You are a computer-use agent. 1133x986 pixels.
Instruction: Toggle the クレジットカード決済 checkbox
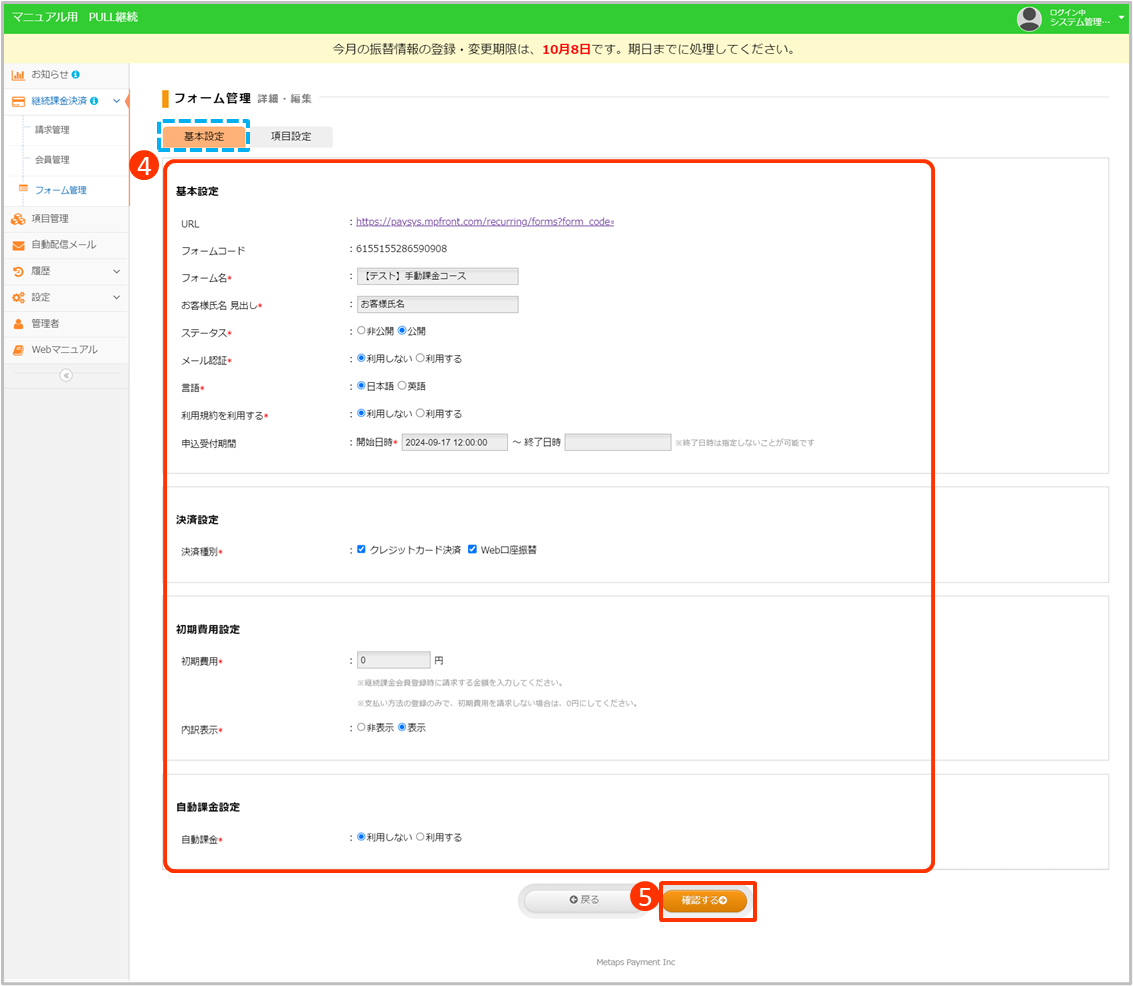(362, 550)
